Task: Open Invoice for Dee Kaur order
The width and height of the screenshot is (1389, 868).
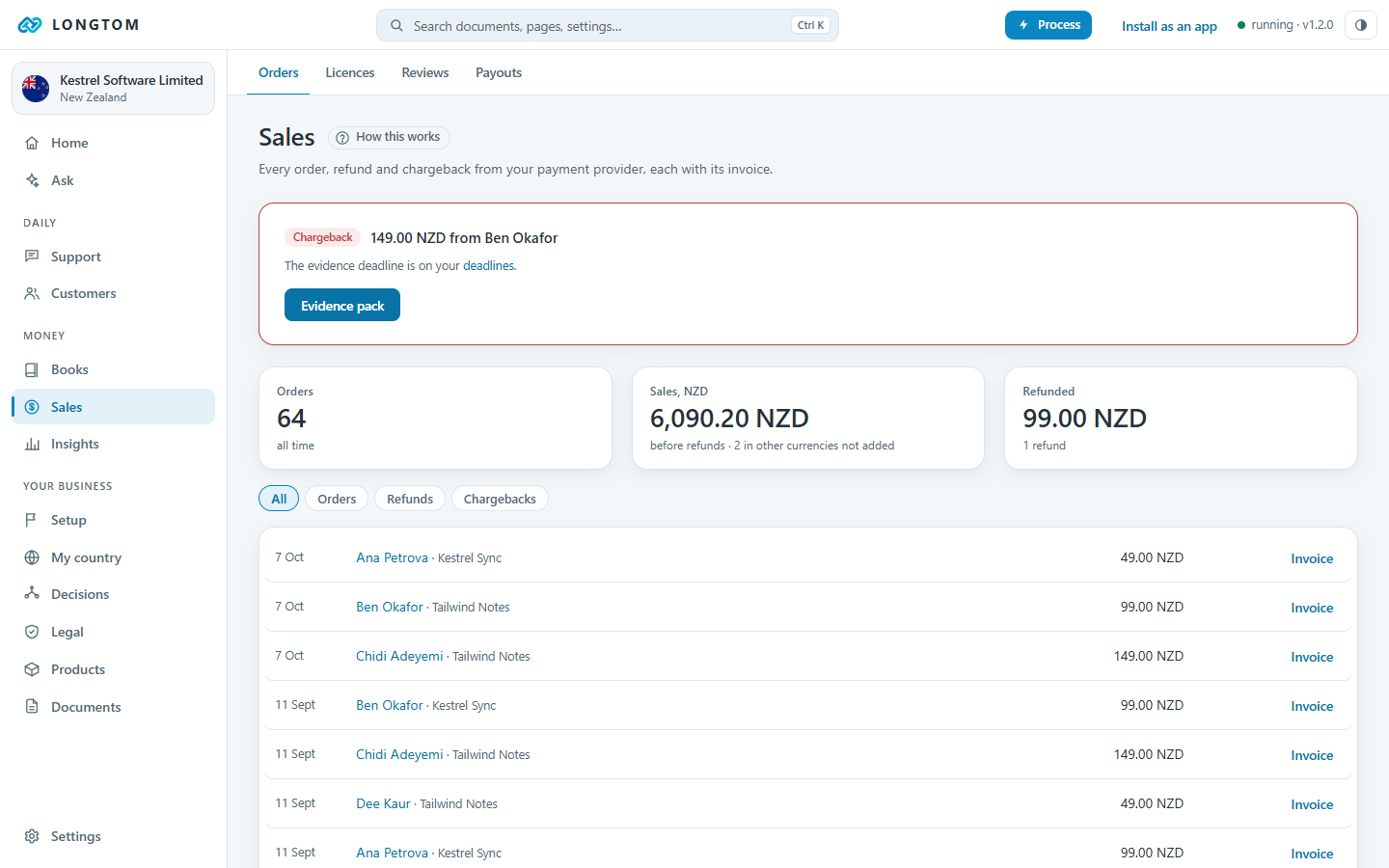Action: pyautogui.click(x=1312, y=804)
